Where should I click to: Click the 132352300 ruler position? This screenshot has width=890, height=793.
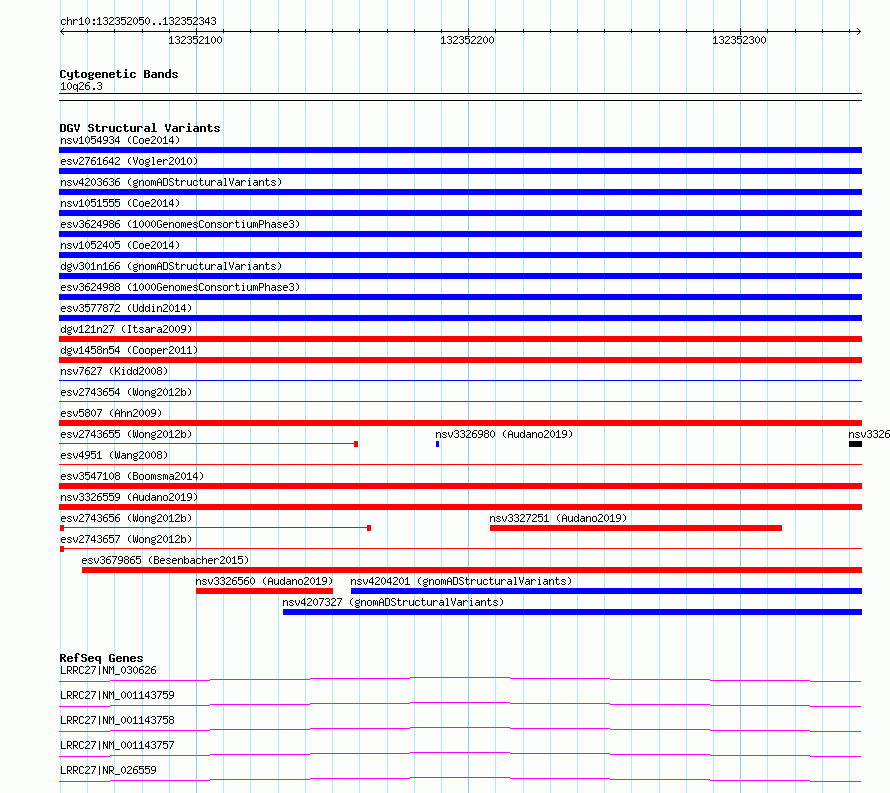[739, 40]
